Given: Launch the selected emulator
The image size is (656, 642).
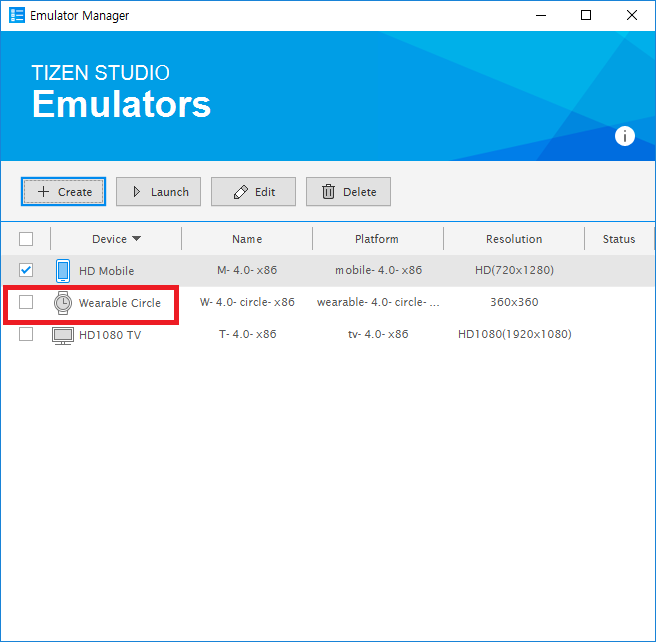Looking at the screenshot, I should pos(158,192).
